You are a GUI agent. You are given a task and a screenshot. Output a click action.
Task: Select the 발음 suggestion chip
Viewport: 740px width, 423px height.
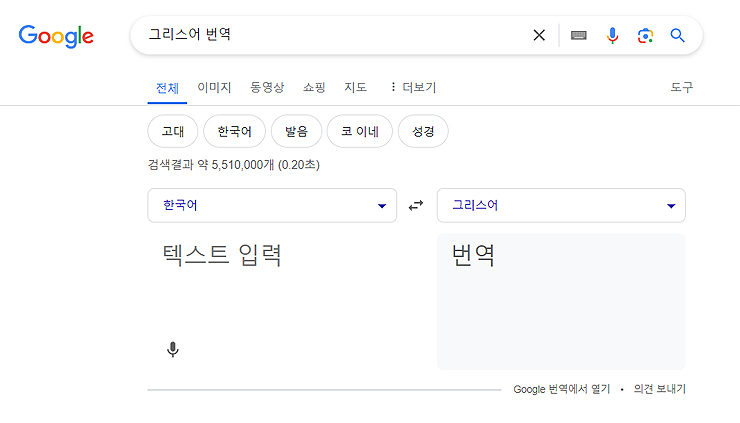[x=296, y=131]
